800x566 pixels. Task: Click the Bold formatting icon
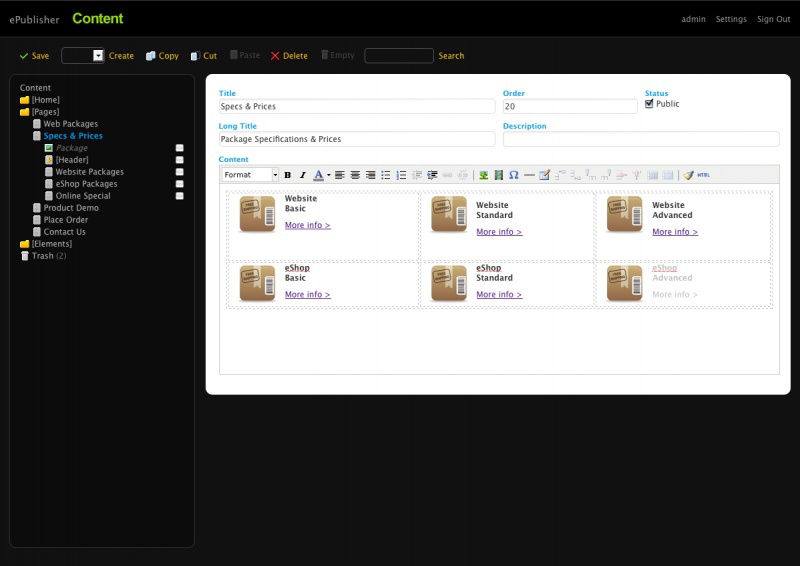click(288, 175)
